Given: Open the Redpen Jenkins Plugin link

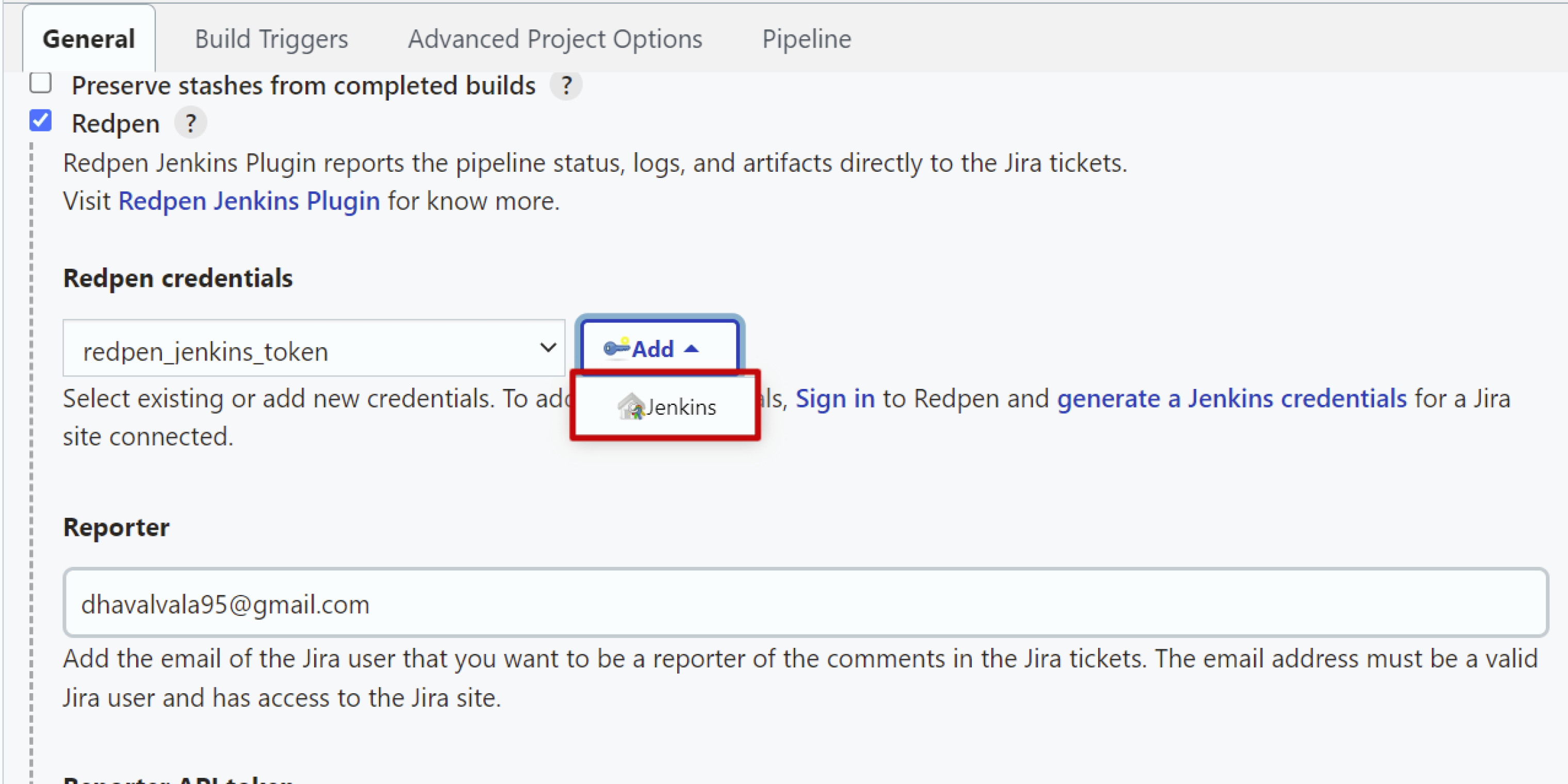Looking at the screenshot, I should click(249, 201).
